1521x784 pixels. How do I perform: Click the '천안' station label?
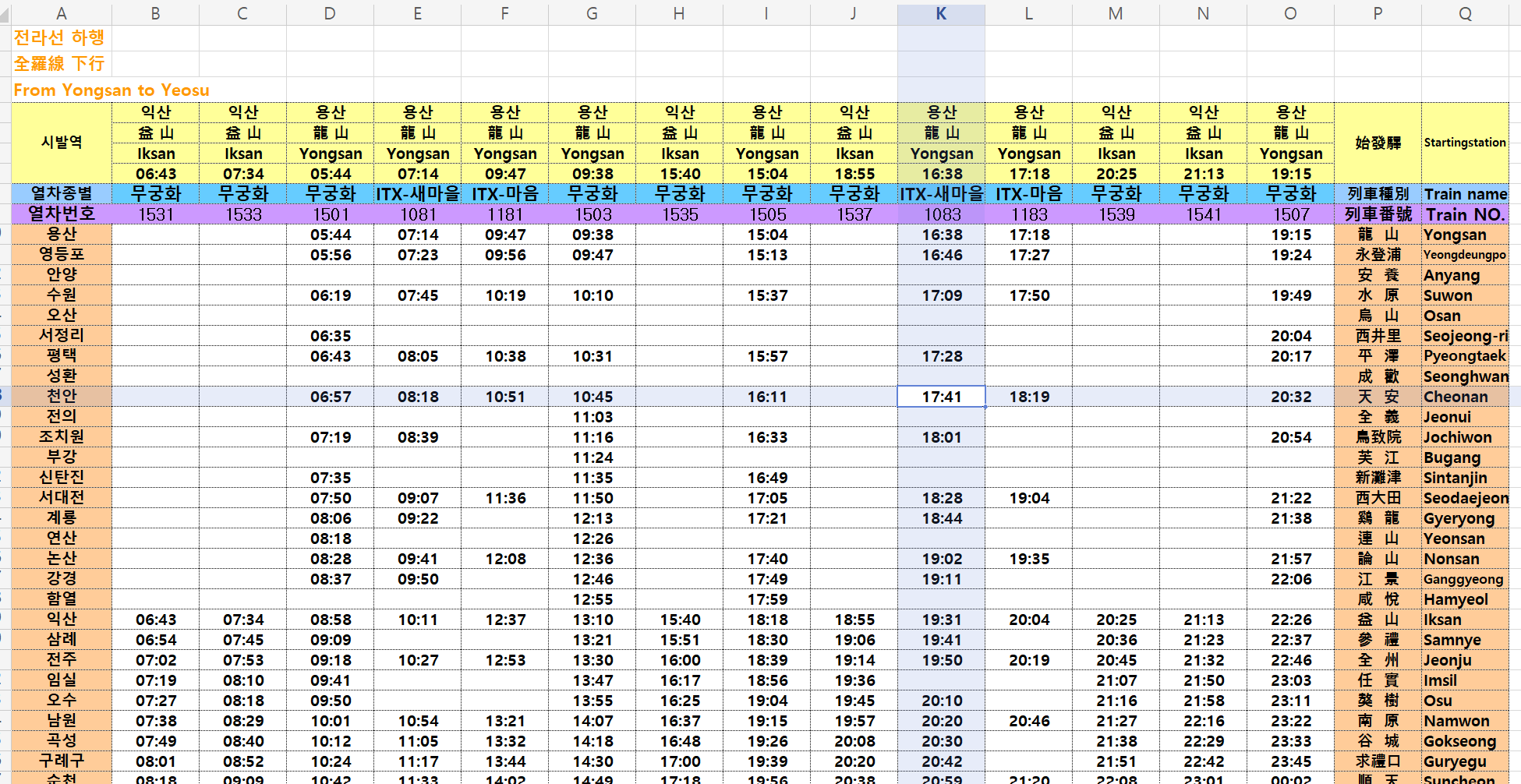[62, 396]
